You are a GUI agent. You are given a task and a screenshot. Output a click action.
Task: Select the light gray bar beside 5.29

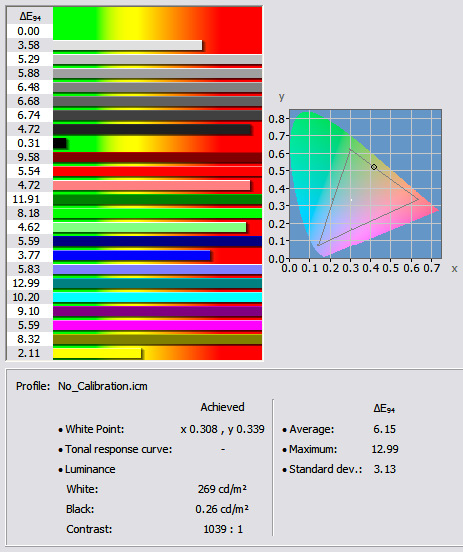[x=157, y=59]
